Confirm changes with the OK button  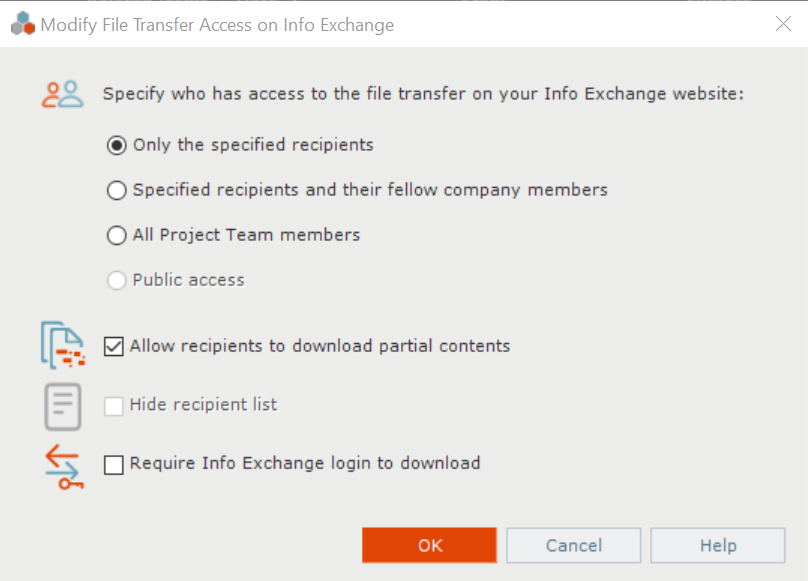[x=429, y=545]
